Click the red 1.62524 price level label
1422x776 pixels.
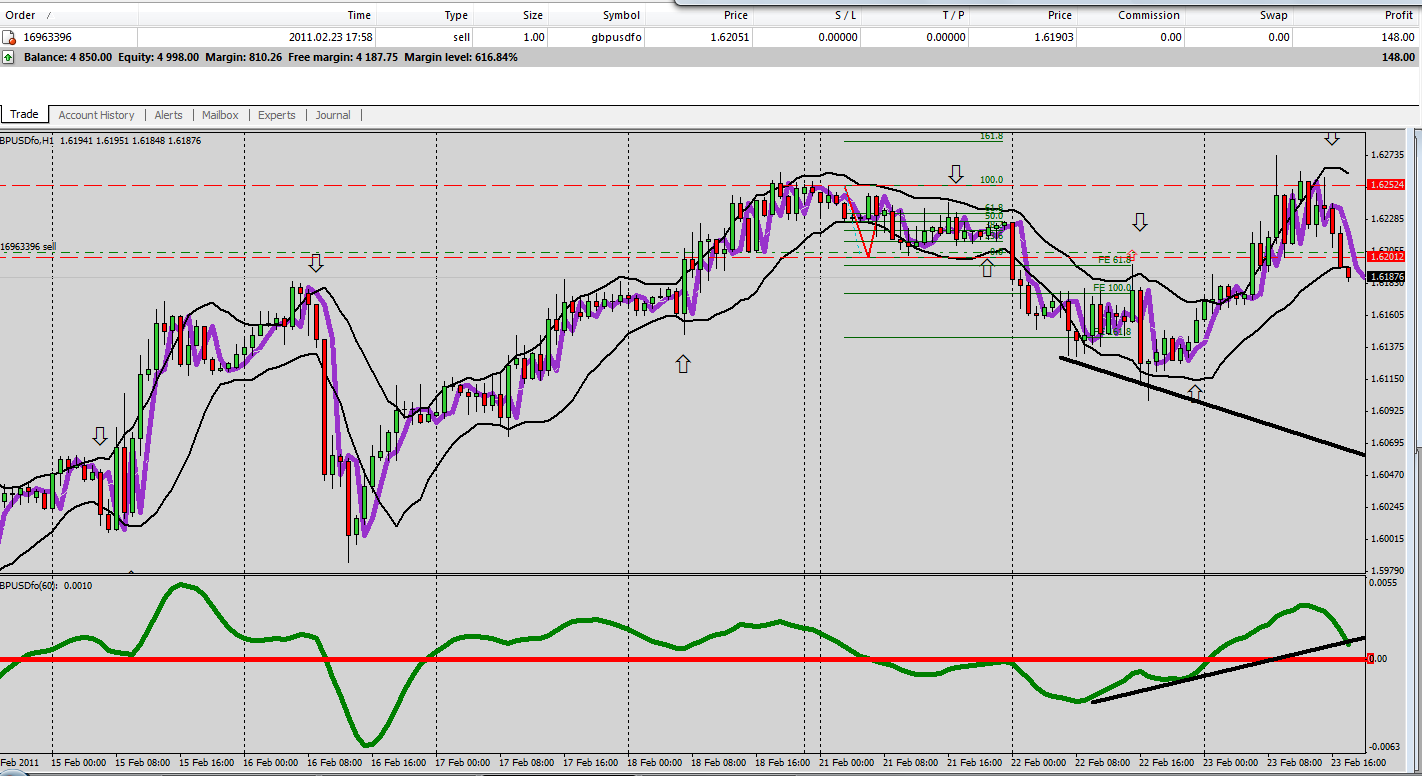1387,185
